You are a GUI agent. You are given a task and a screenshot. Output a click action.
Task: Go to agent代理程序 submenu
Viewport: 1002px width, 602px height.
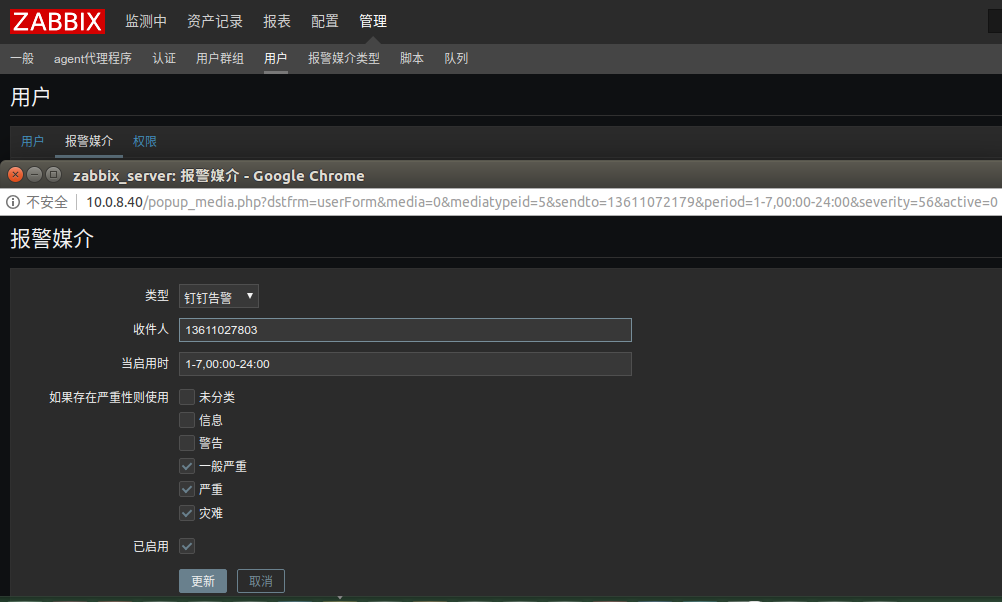click(93, 58)
